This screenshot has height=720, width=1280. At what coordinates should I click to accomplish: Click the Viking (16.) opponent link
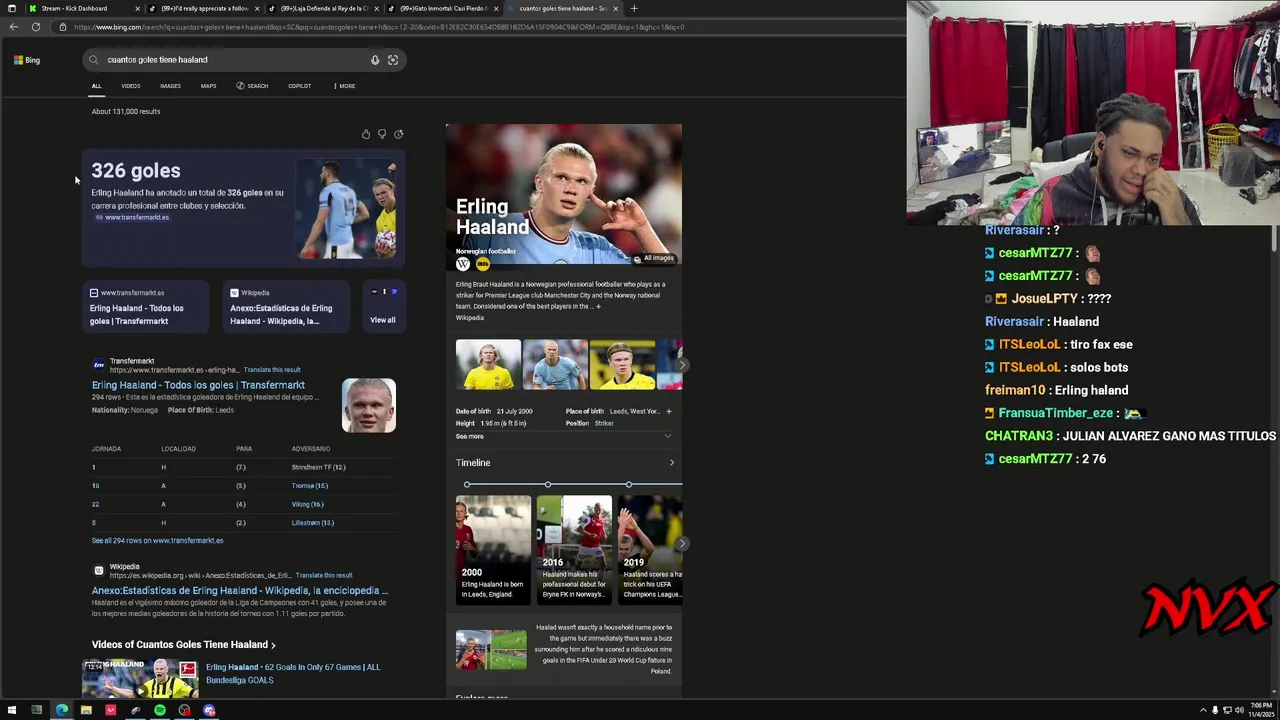307,504
